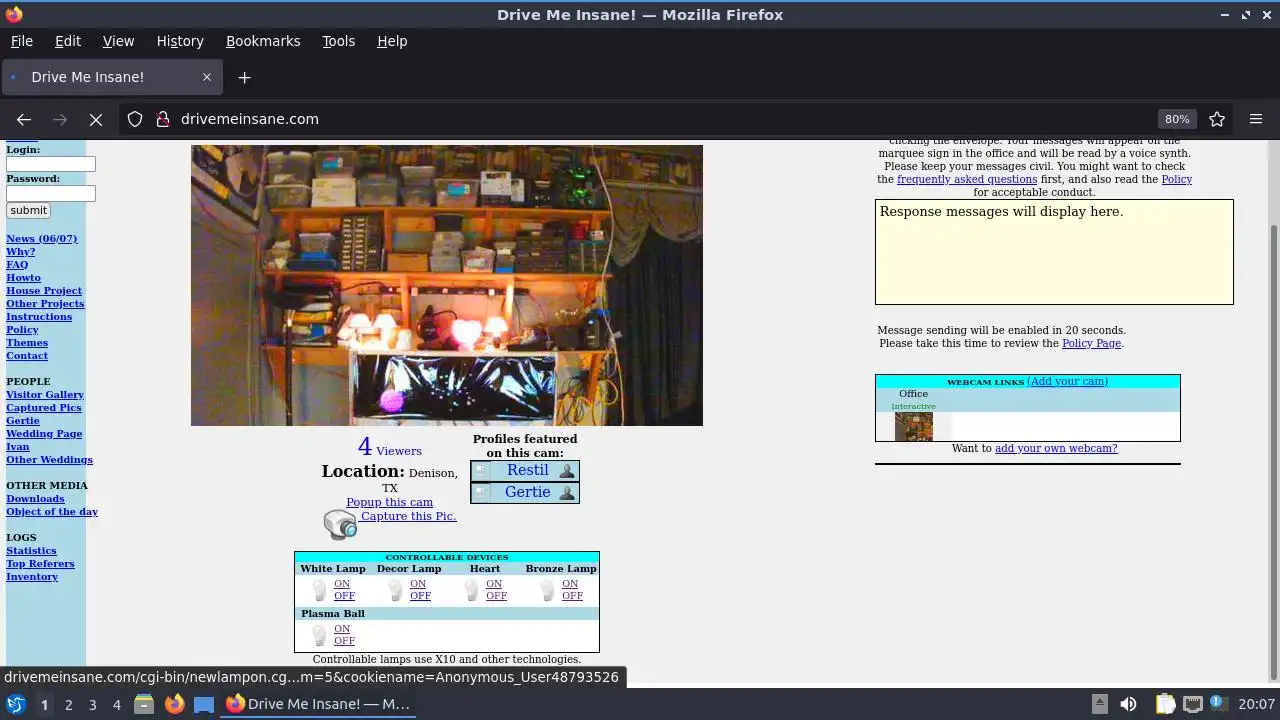Turn the Decor Lamp ON

click(418, 584)
